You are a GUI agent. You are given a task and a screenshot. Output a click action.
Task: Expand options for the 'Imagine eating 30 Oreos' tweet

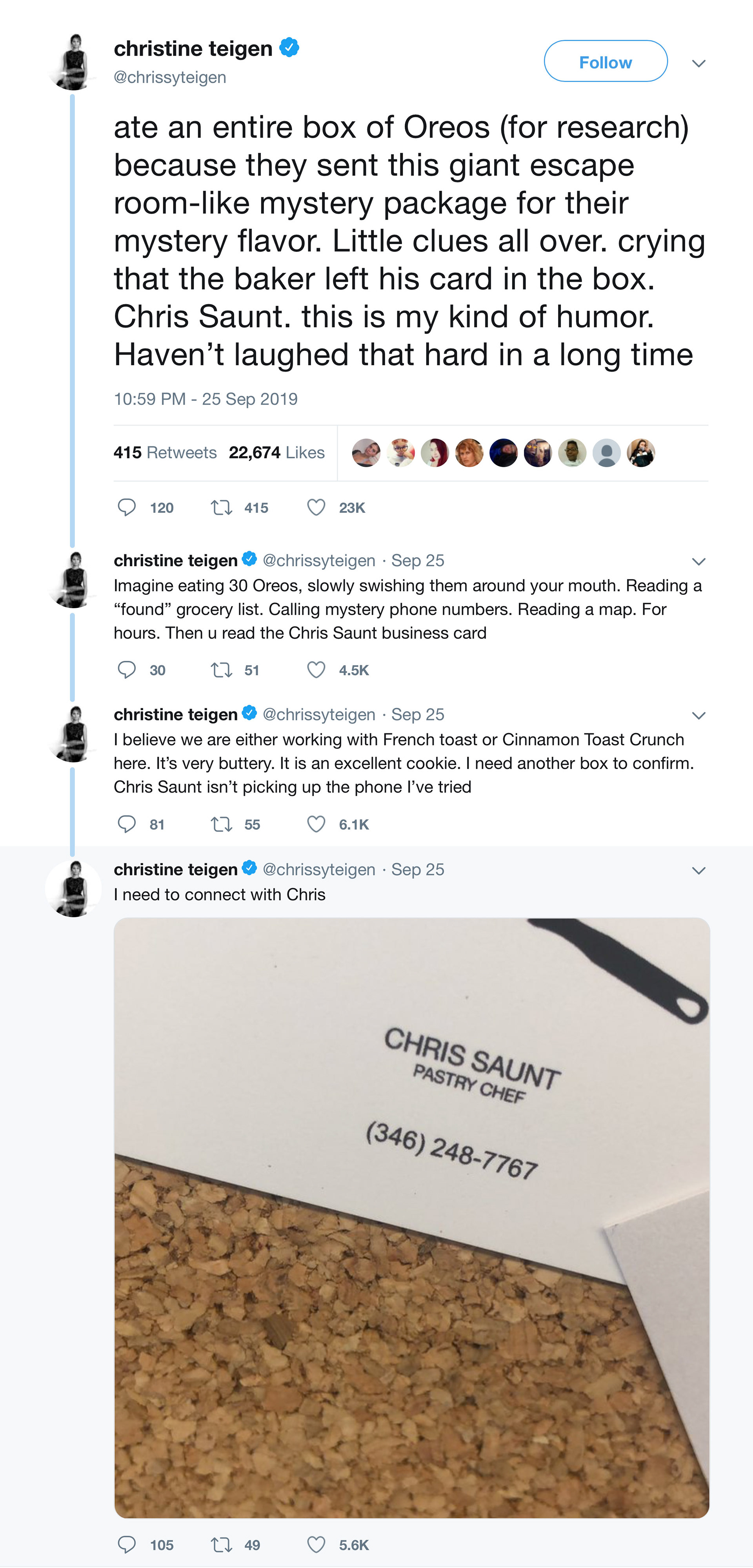[x=698, y=561]
